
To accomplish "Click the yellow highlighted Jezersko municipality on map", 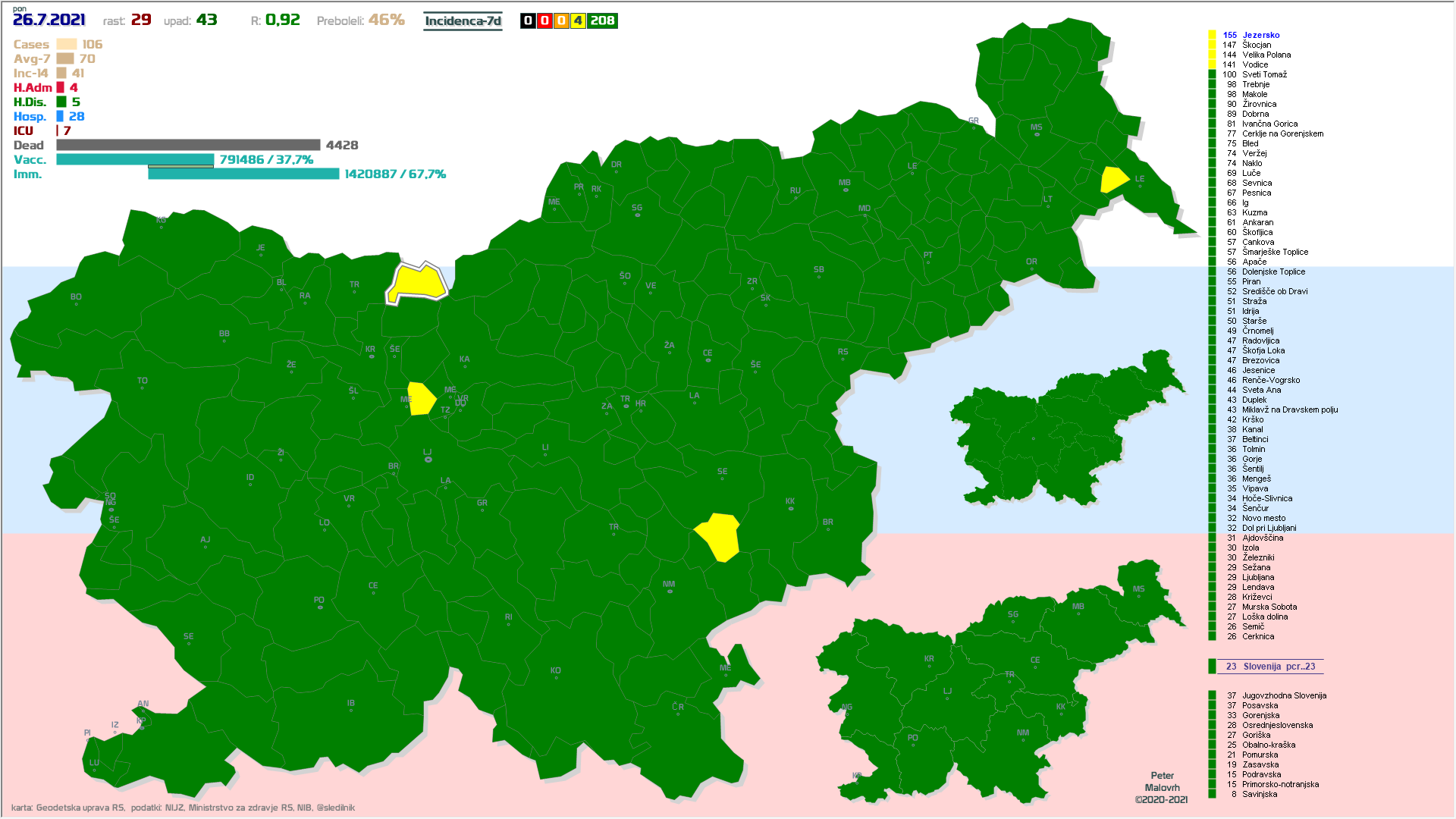I will click(417, 282).
